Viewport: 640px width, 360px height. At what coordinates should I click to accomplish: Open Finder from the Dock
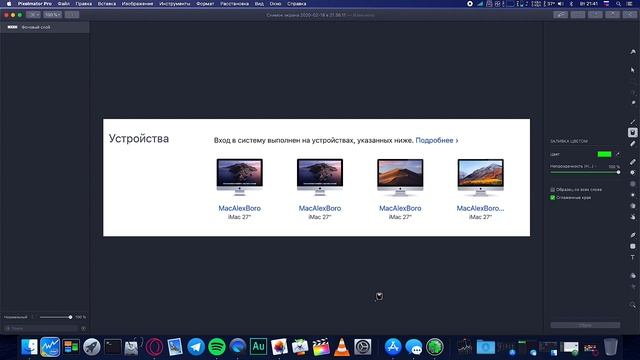pos(29,347)
